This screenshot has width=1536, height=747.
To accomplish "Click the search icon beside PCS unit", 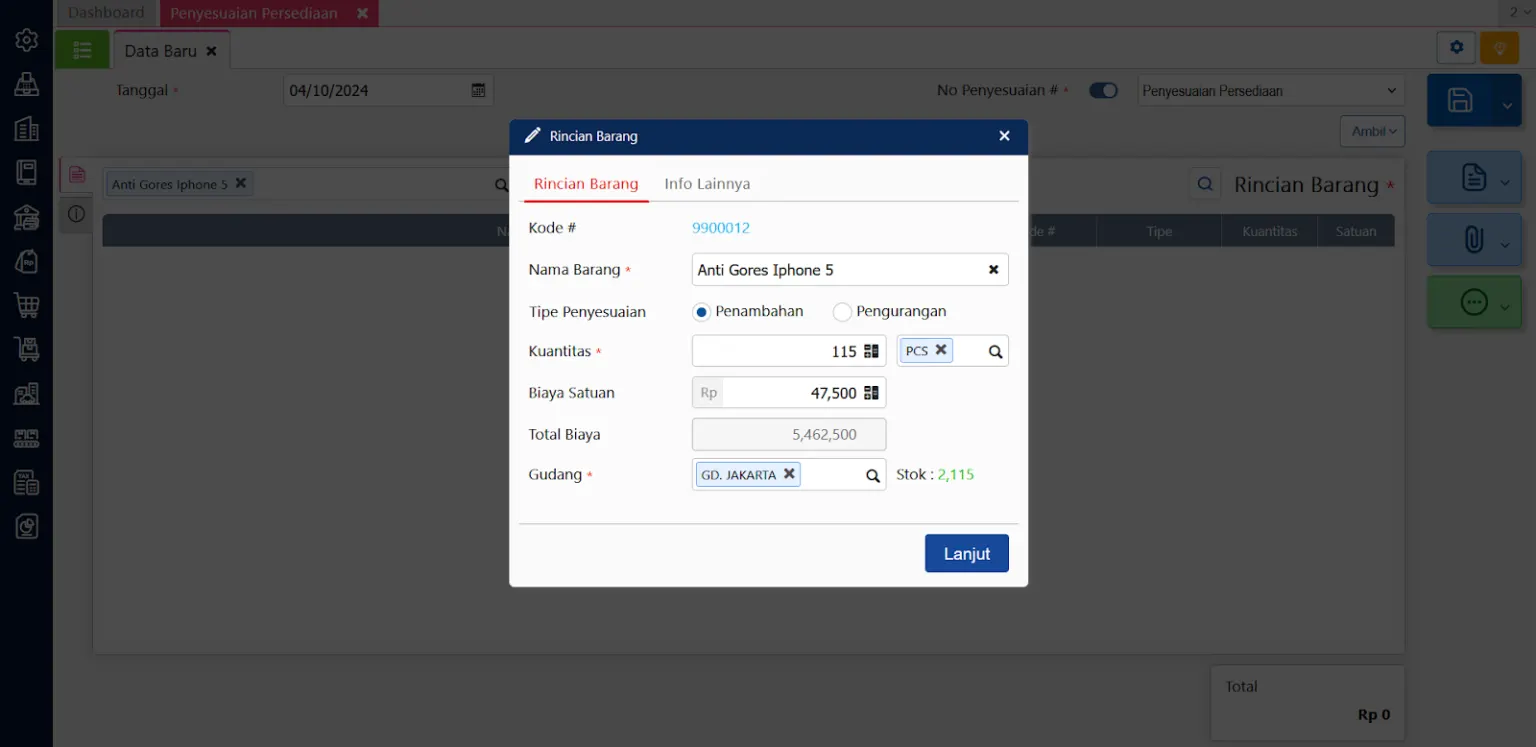I will [995, 352].
